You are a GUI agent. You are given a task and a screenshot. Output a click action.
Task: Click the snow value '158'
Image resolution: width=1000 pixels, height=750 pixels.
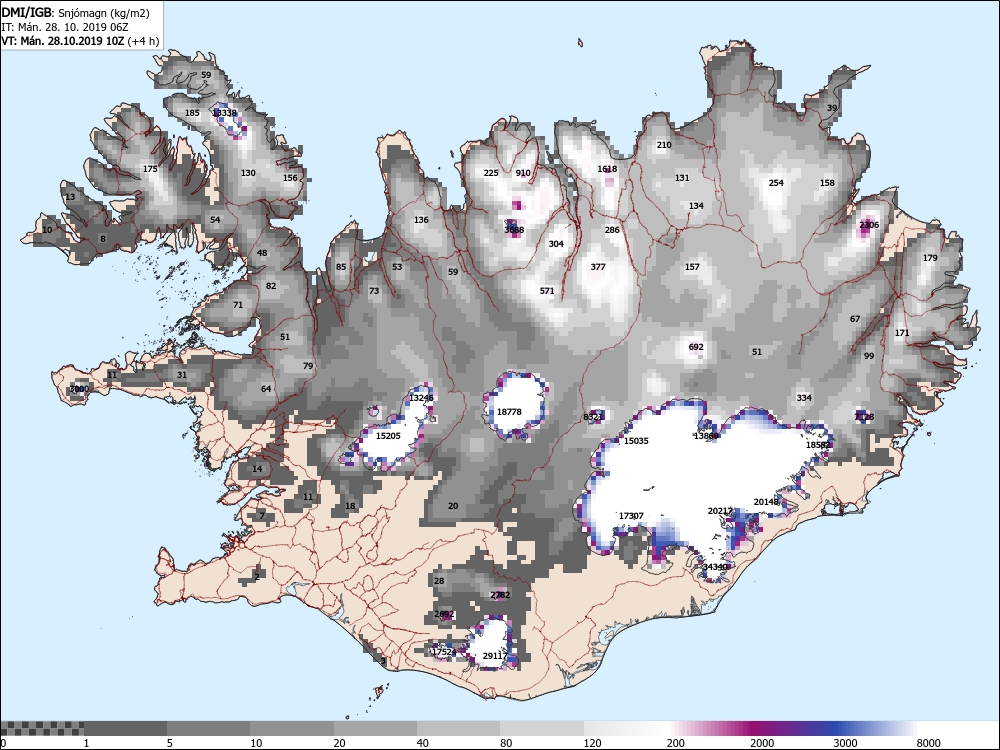coord(827,183)
